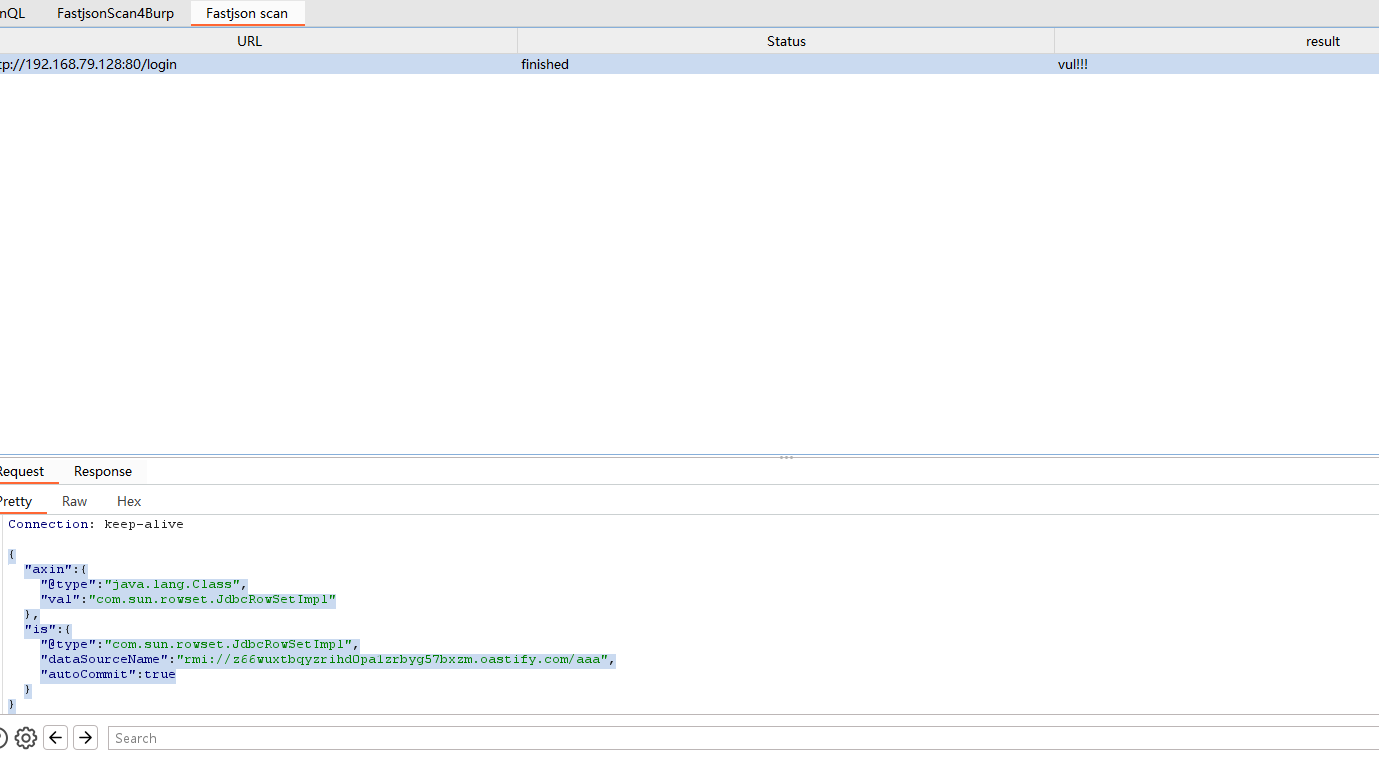1379x758 pixels.
Task: Click the back arrow in the editor footer
Action: coord(55,737)
